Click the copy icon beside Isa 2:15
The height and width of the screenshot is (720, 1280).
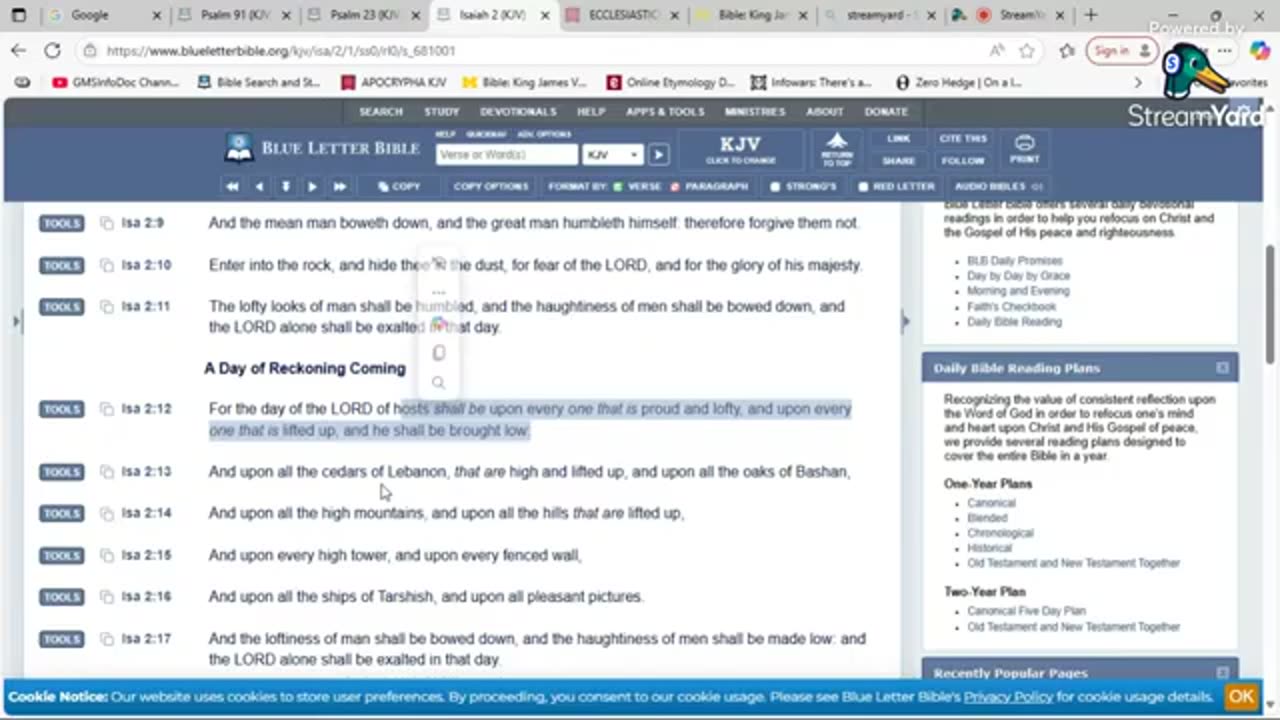pos(107,555)
